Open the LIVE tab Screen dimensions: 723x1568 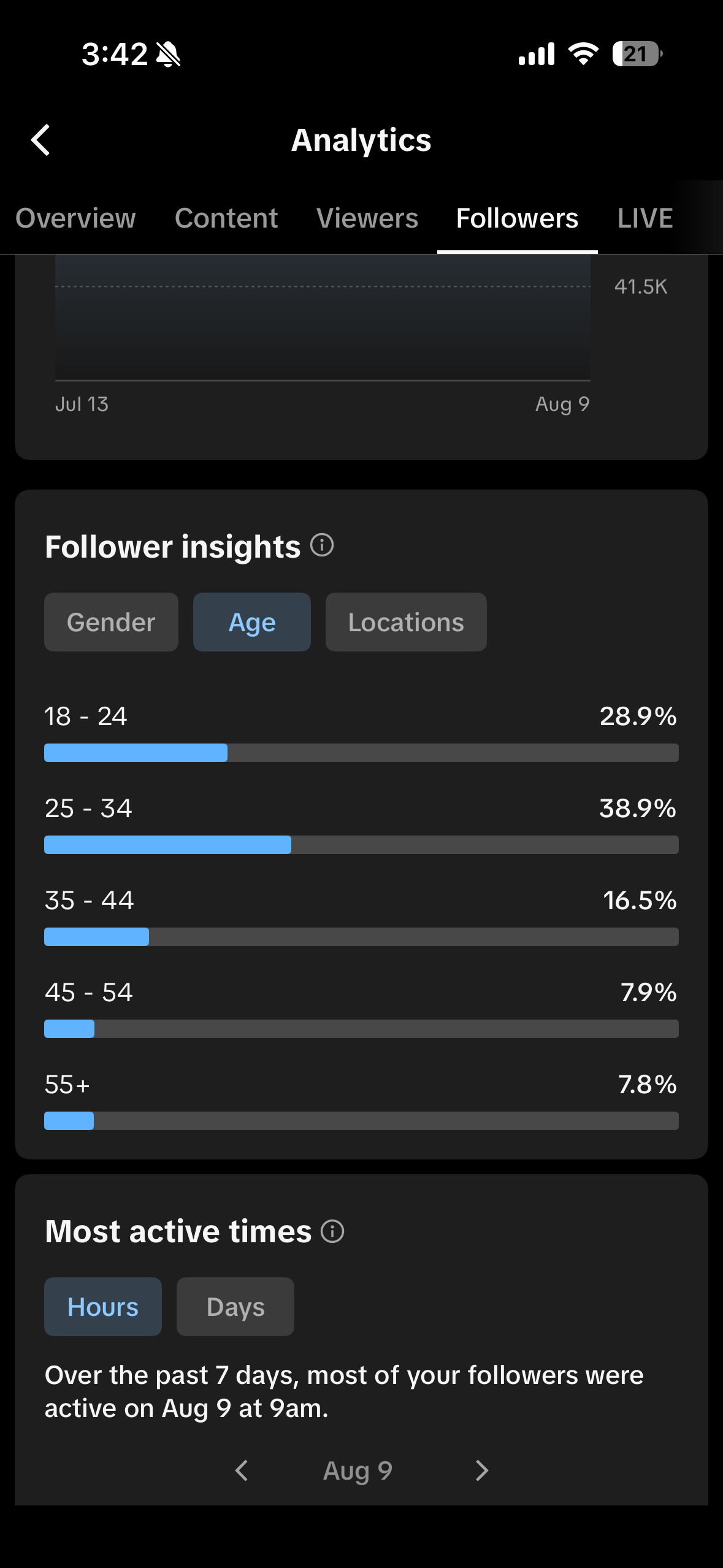click(645, 218)
